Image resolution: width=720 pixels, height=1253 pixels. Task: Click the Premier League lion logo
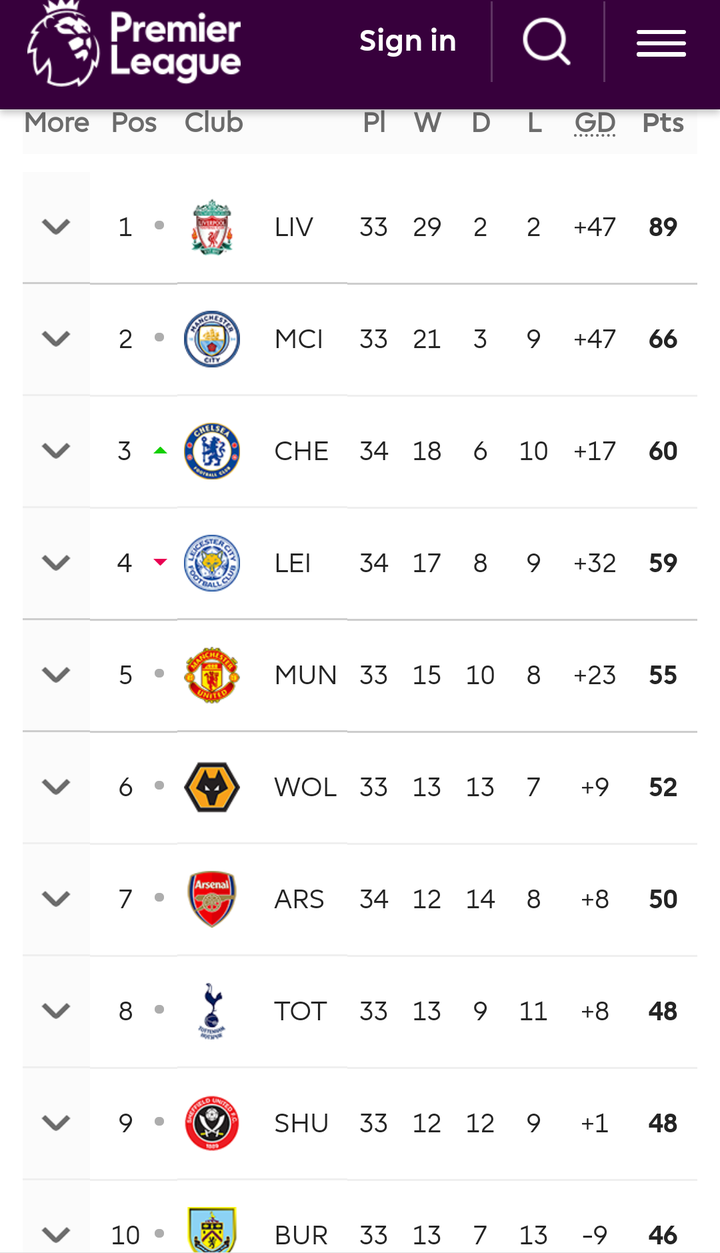click(x=63, y=44)
